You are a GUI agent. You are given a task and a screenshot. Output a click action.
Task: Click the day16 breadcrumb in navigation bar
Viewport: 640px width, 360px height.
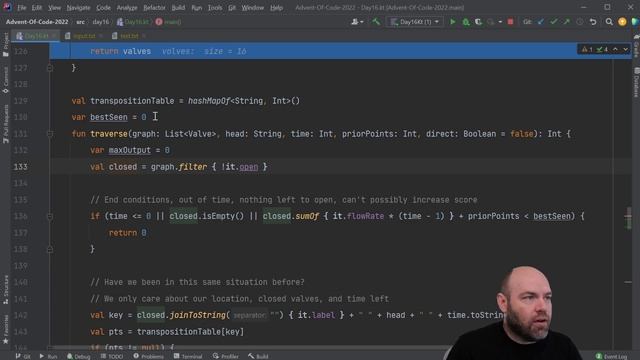(100, 22)
